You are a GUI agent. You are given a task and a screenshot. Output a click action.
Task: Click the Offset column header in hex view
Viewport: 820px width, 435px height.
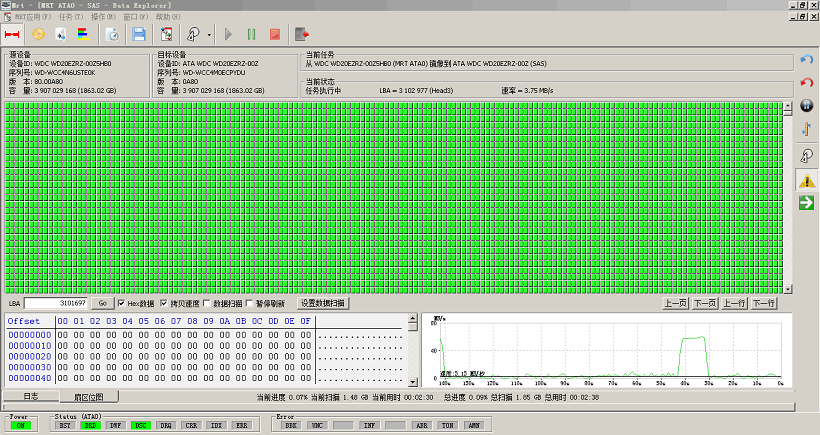(x=24, y=321)
